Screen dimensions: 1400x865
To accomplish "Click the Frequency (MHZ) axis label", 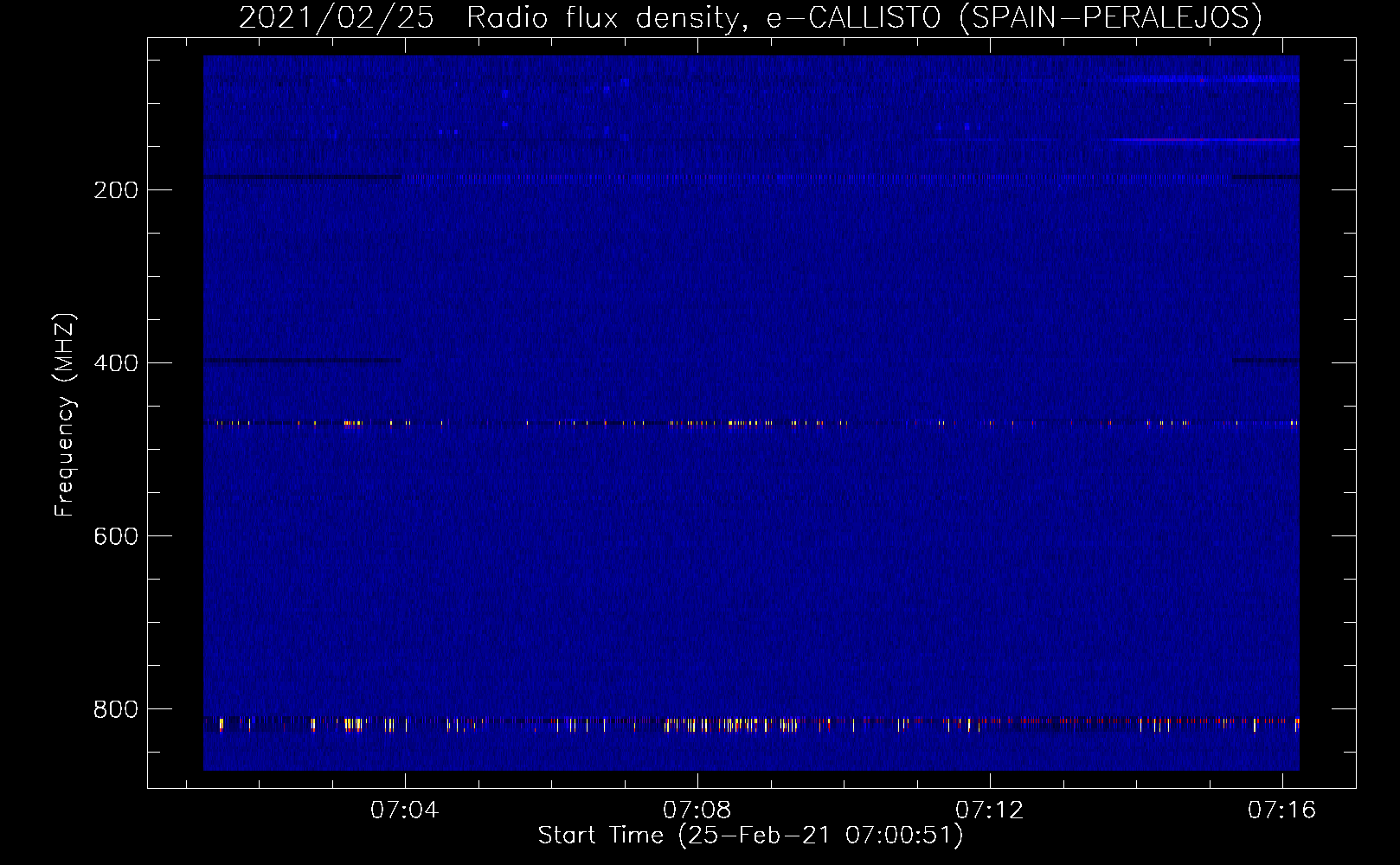I will (65, 414).
